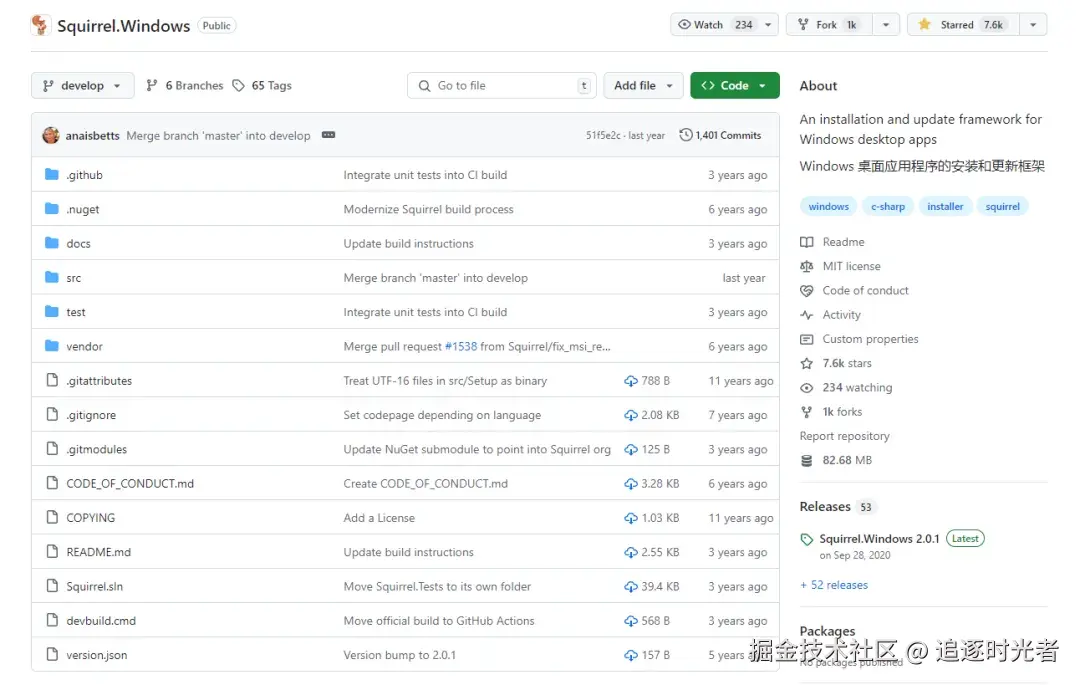Screen dimensions: 1080x685
Task: Open the src folder
Action: [x=74, y=278]
